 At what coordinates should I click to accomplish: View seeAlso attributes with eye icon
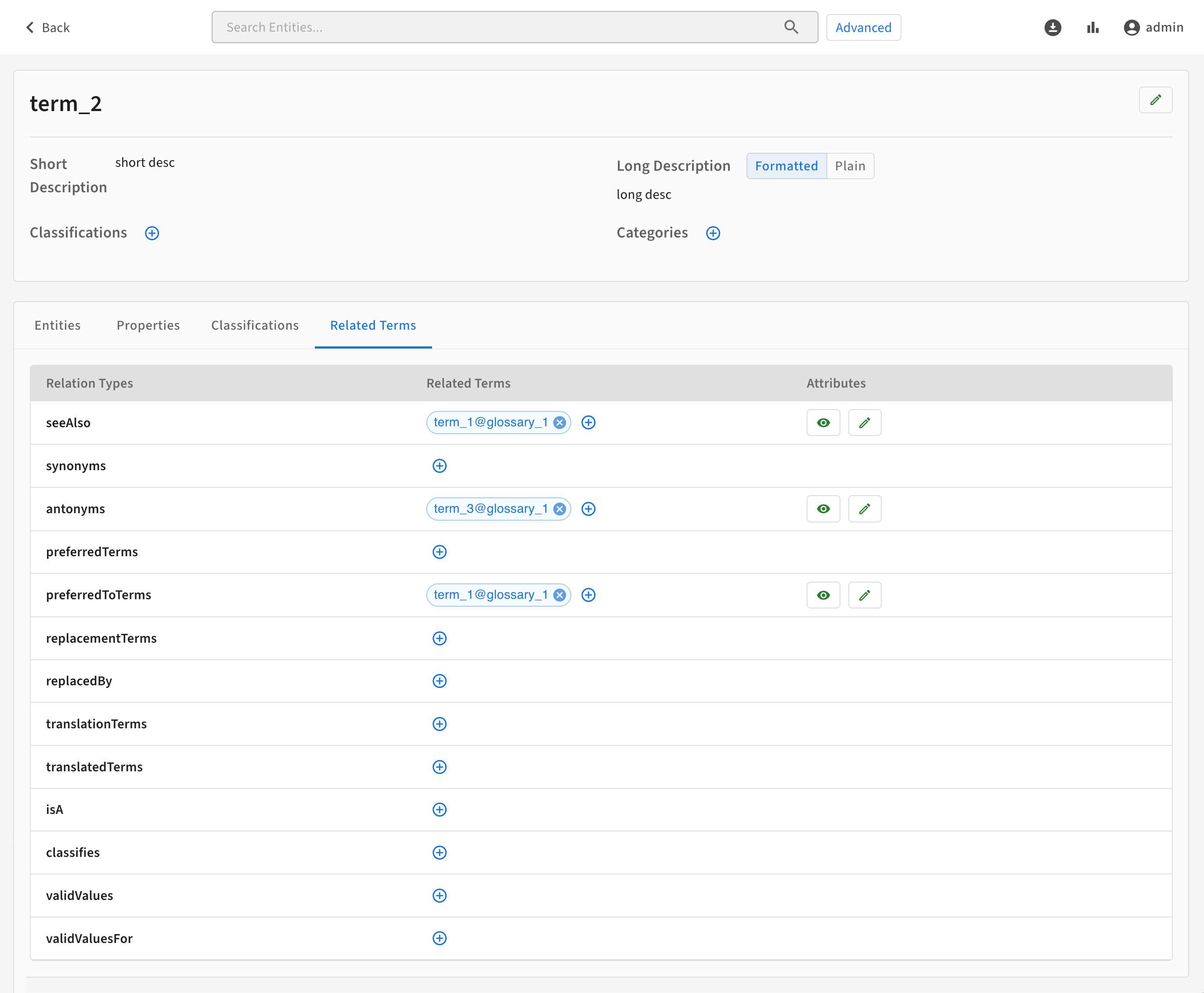pyautogui.click(x=823, y=423)
